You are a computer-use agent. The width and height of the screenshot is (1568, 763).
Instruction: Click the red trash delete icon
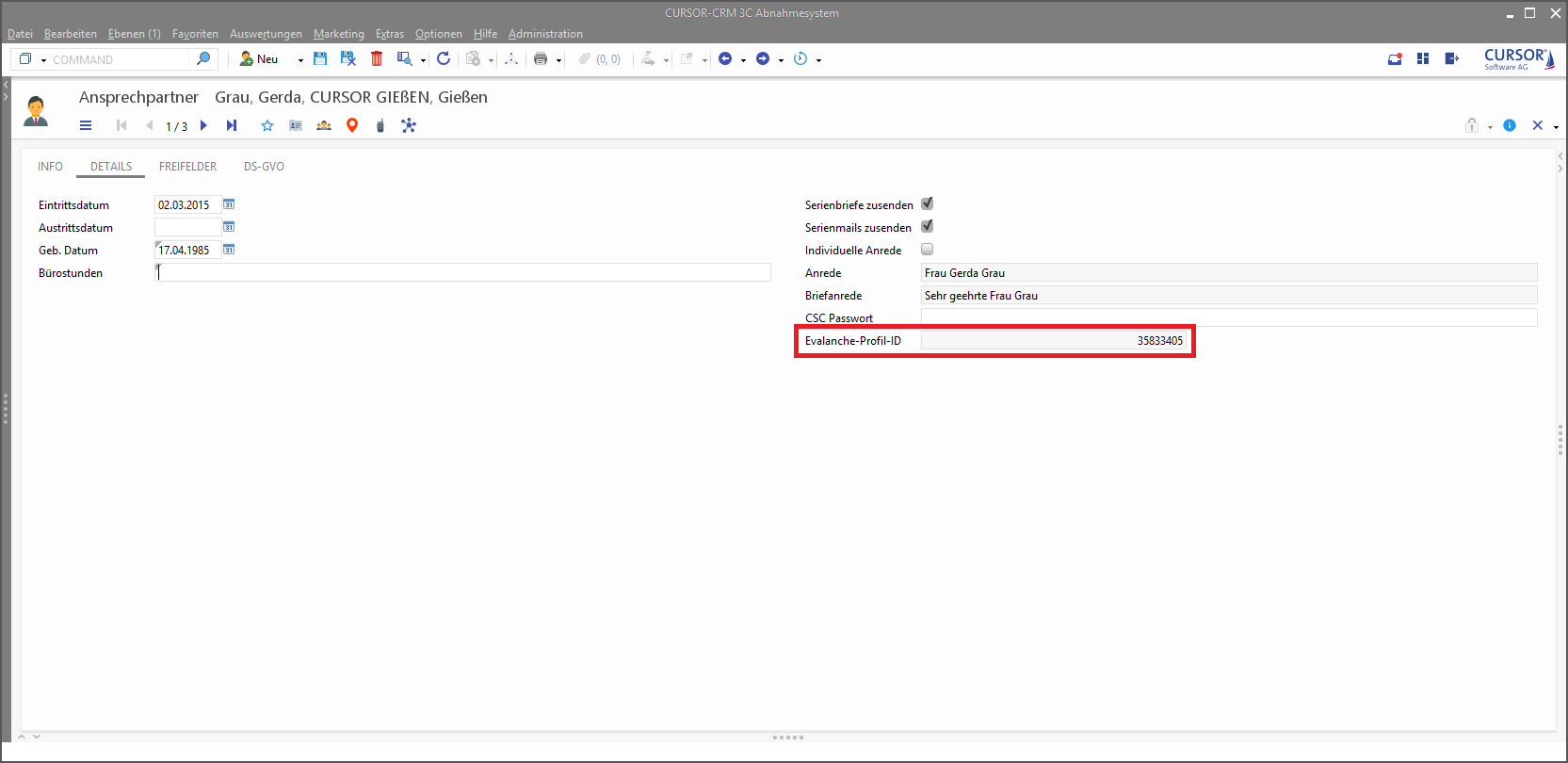(377, 58)
